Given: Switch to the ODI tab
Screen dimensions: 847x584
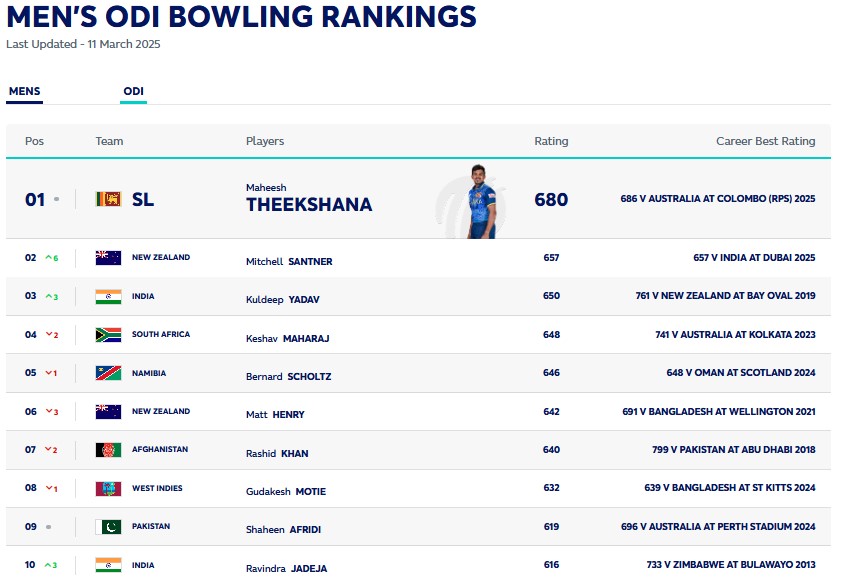Looking at the screenshot, I should point(133,92).
